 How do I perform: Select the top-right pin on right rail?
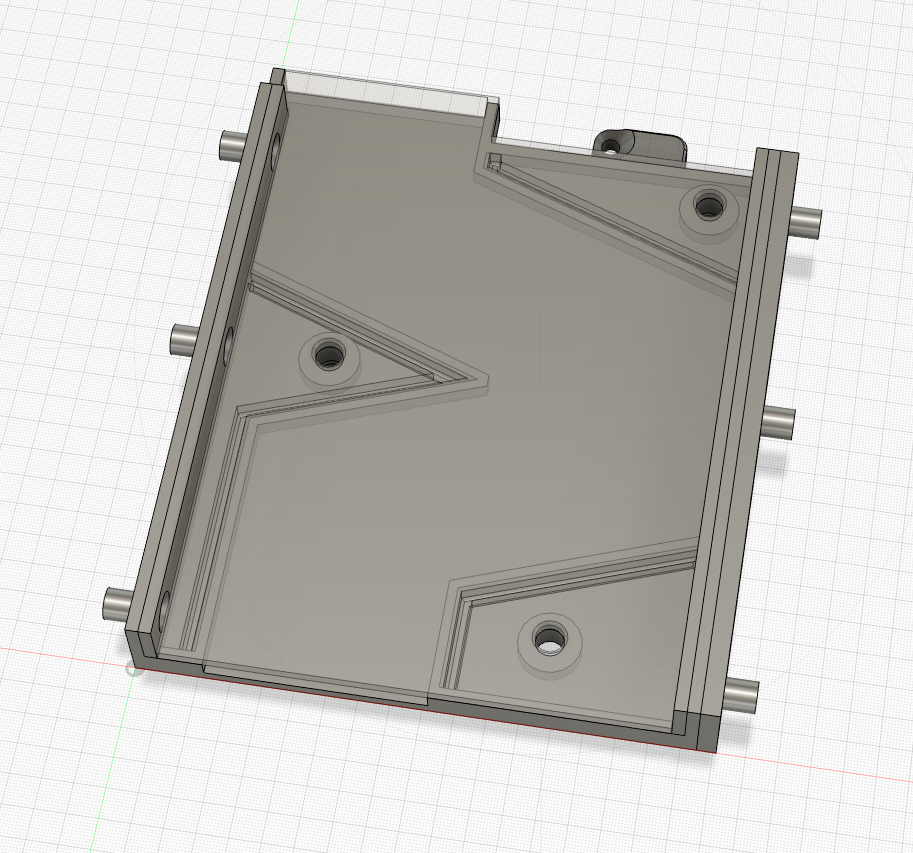coord(806,223)
